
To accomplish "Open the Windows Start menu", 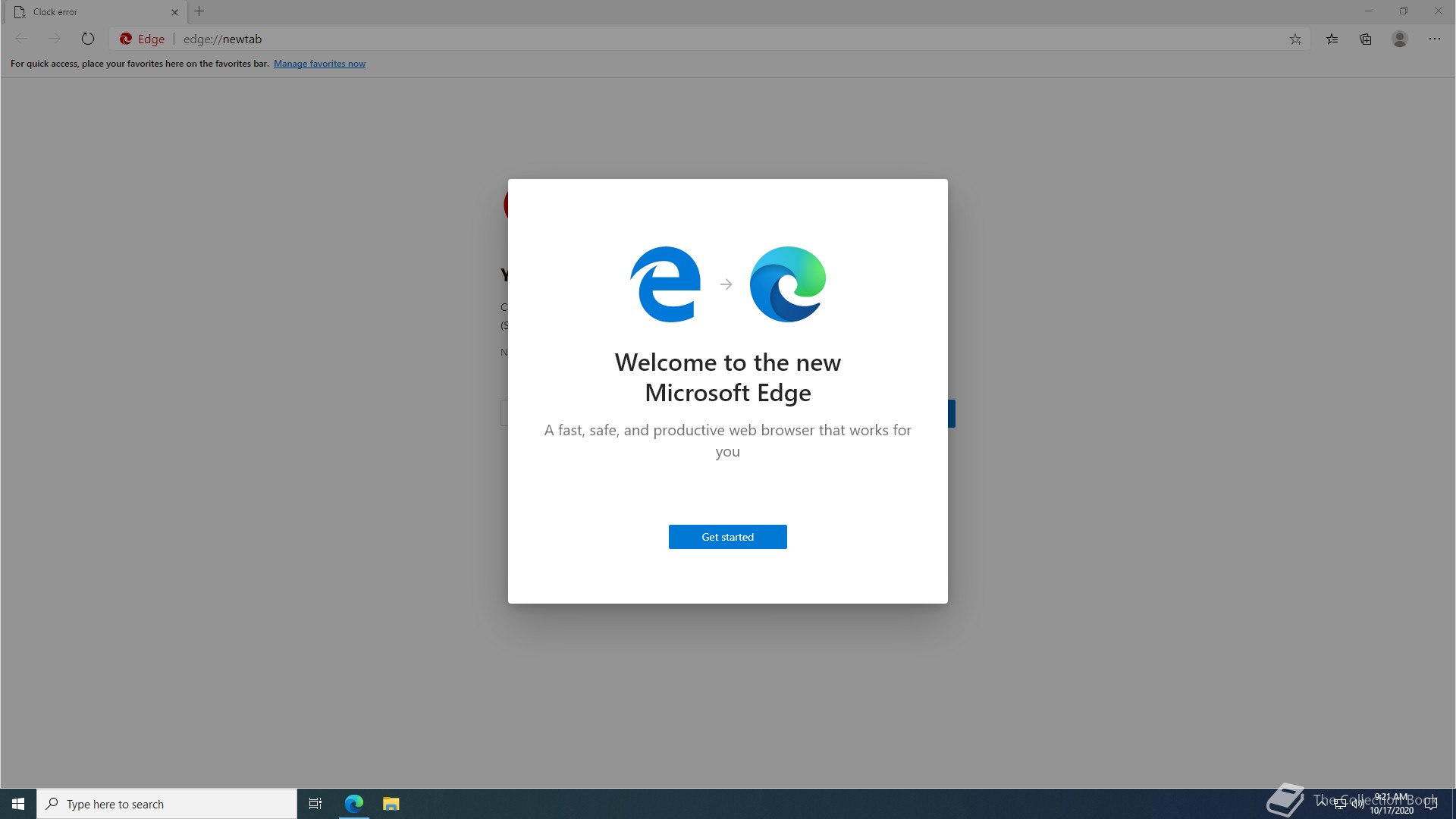I will 18,804.
